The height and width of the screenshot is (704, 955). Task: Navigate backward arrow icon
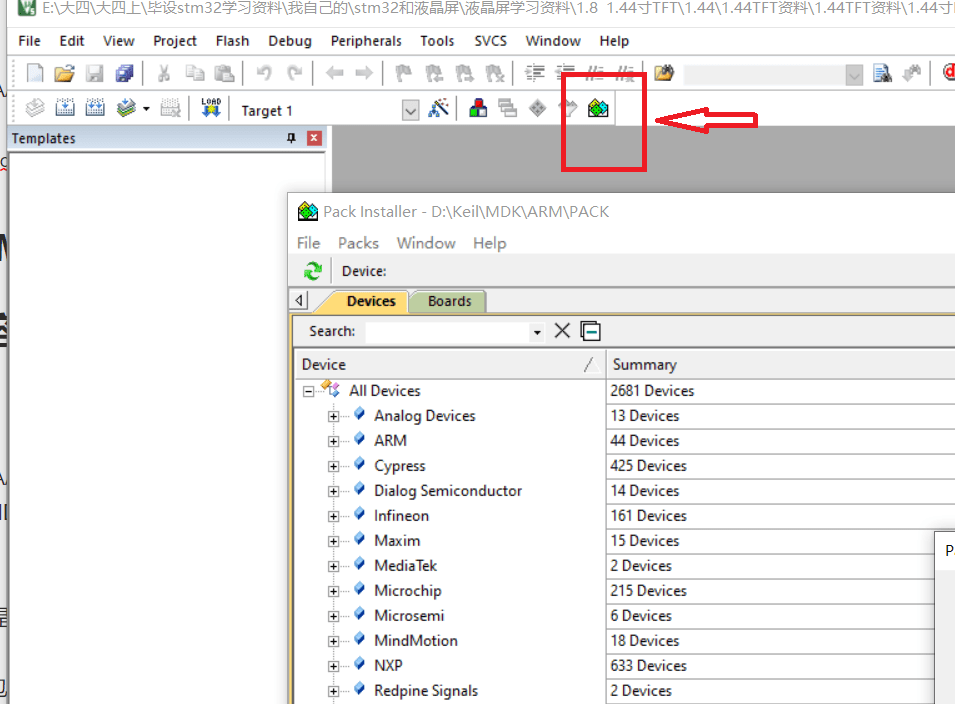coord(334,74)
